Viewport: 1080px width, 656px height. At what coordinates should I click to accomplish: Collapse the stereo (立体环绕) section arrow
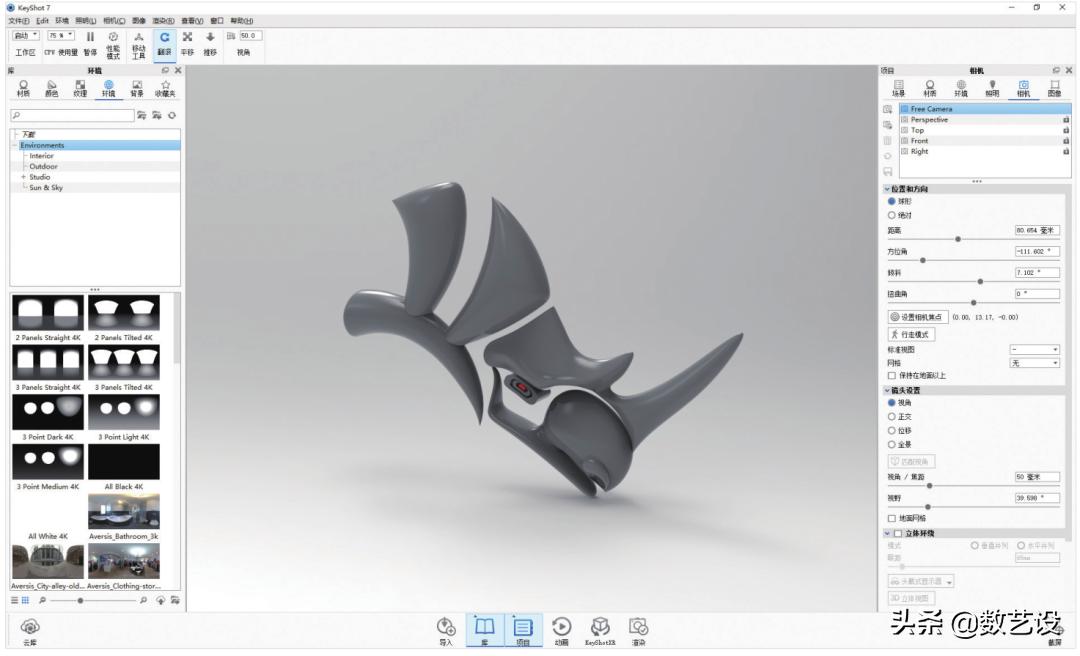[x=886, y=533]
